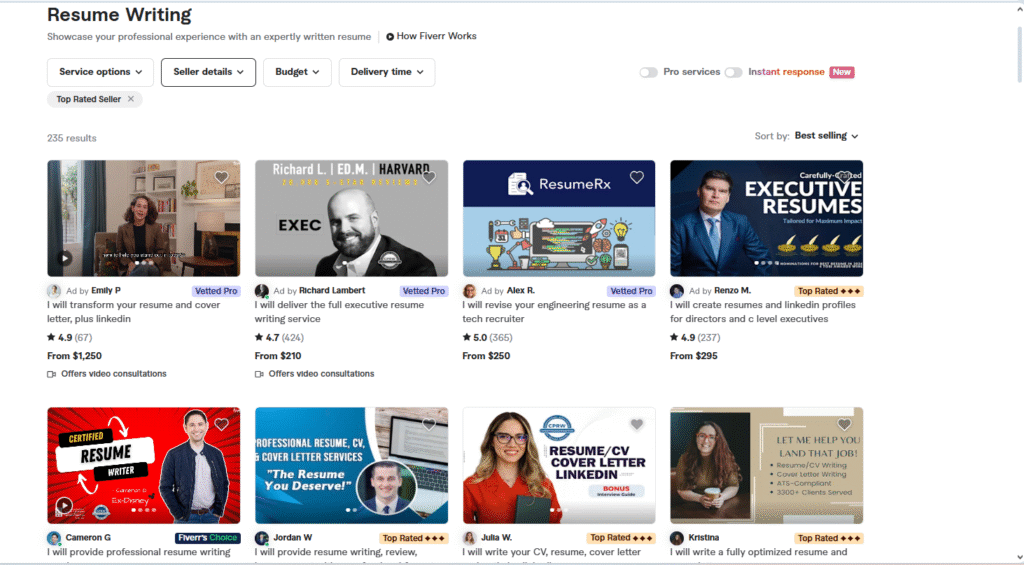This screenshot has width=1024, height=565.
Task: Open Alex R. seller name link
Action: [x=520, y=291]
